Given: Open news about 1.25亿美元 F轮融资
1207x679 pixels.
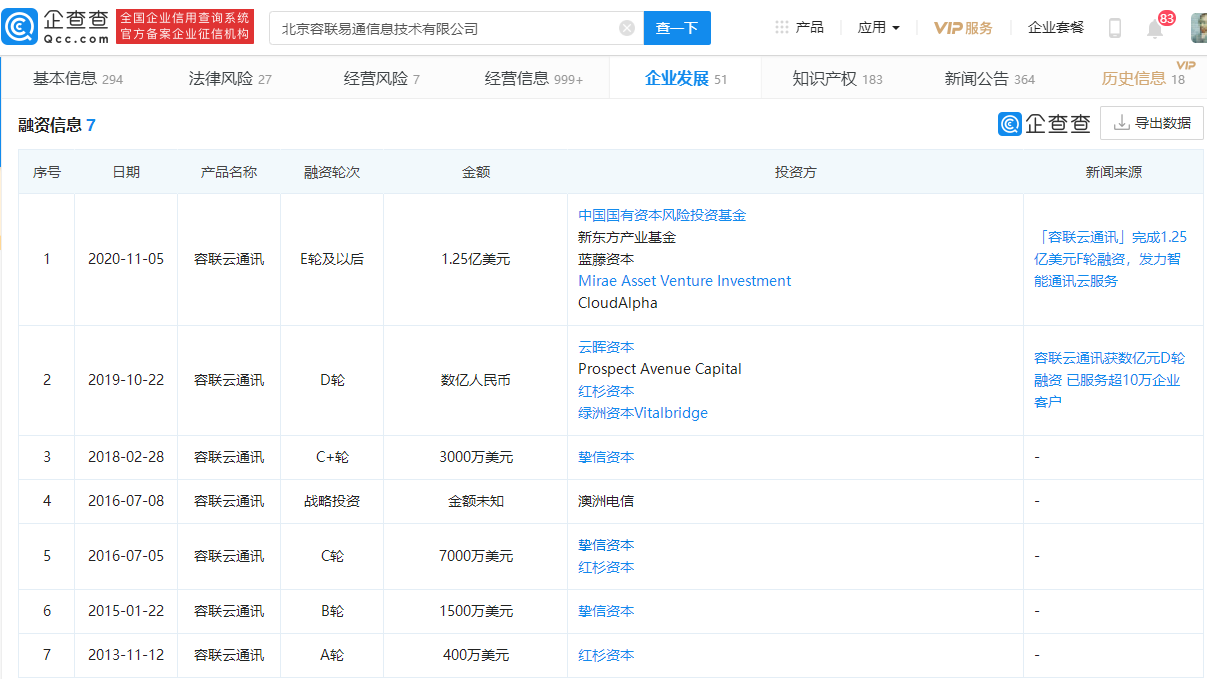Looking at the screenshot, I should click(1111, 259).
